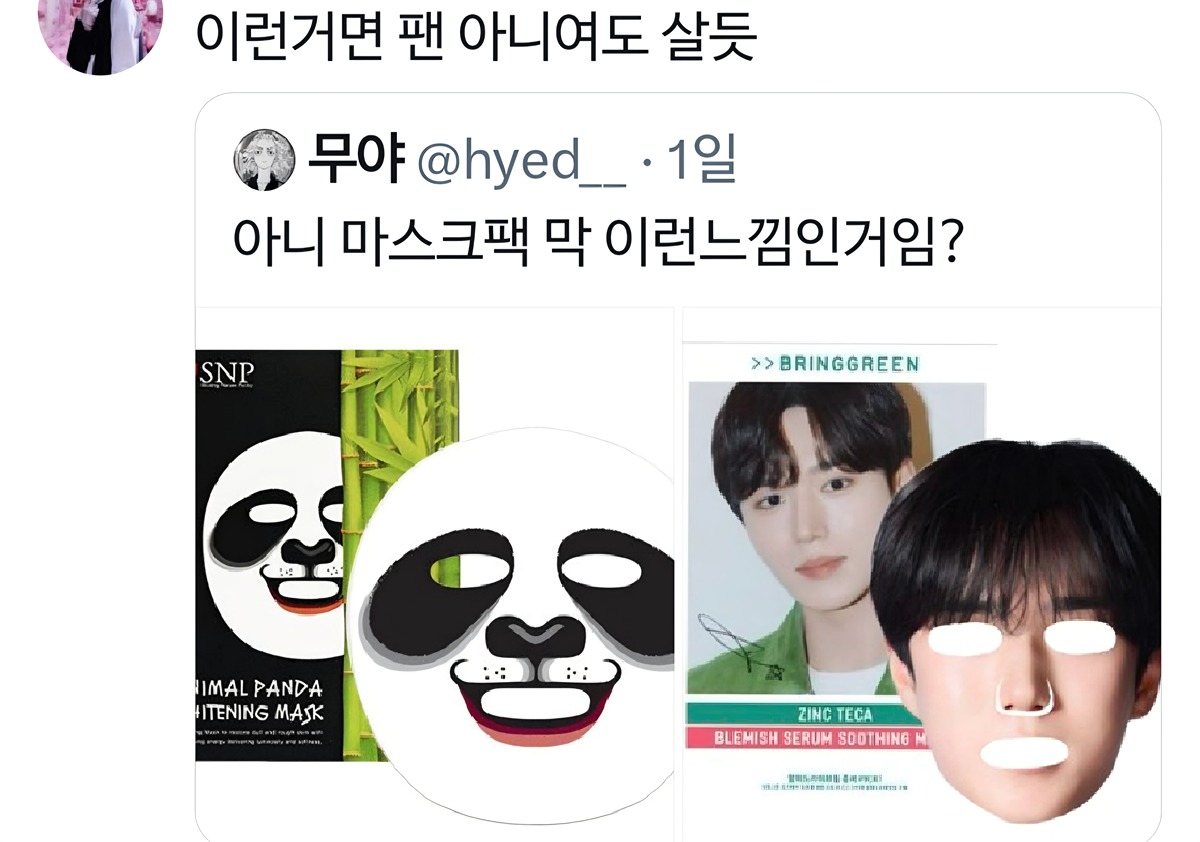Click the BRINGGREEN brand text
Image resolution: width=1200 pixels, height=842 pixels.
pyautogui.click(x=835, y=363)
